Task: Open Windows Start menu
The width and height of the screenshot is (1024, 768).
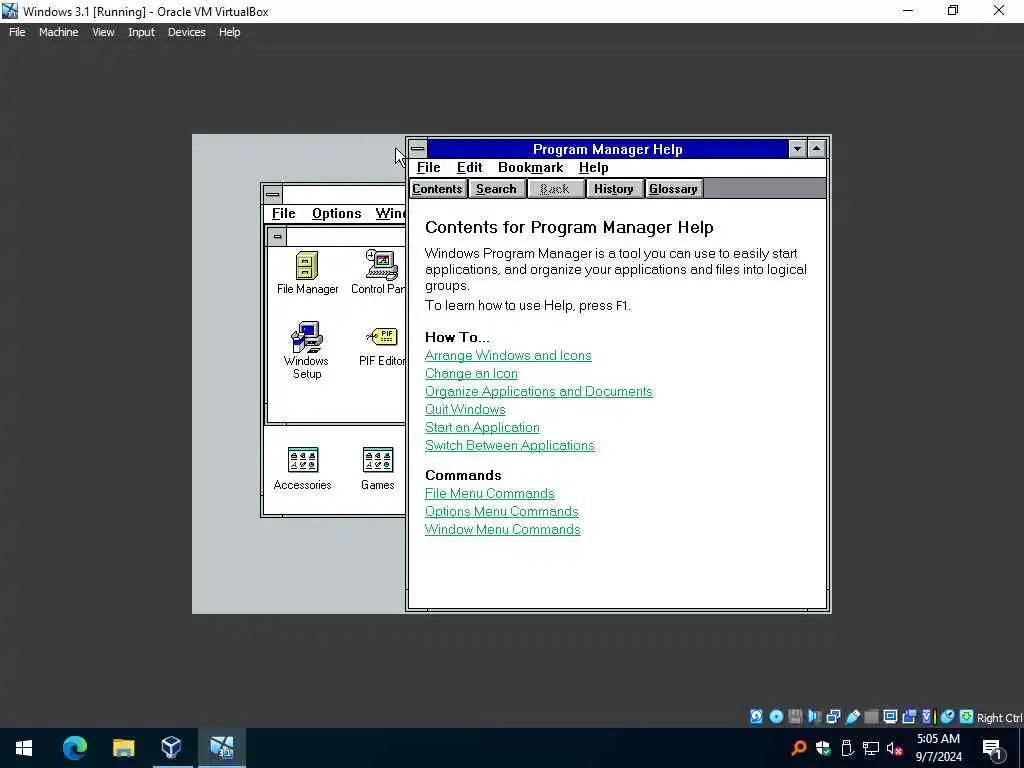Action: pyautogui.click(x=24, y=748)
